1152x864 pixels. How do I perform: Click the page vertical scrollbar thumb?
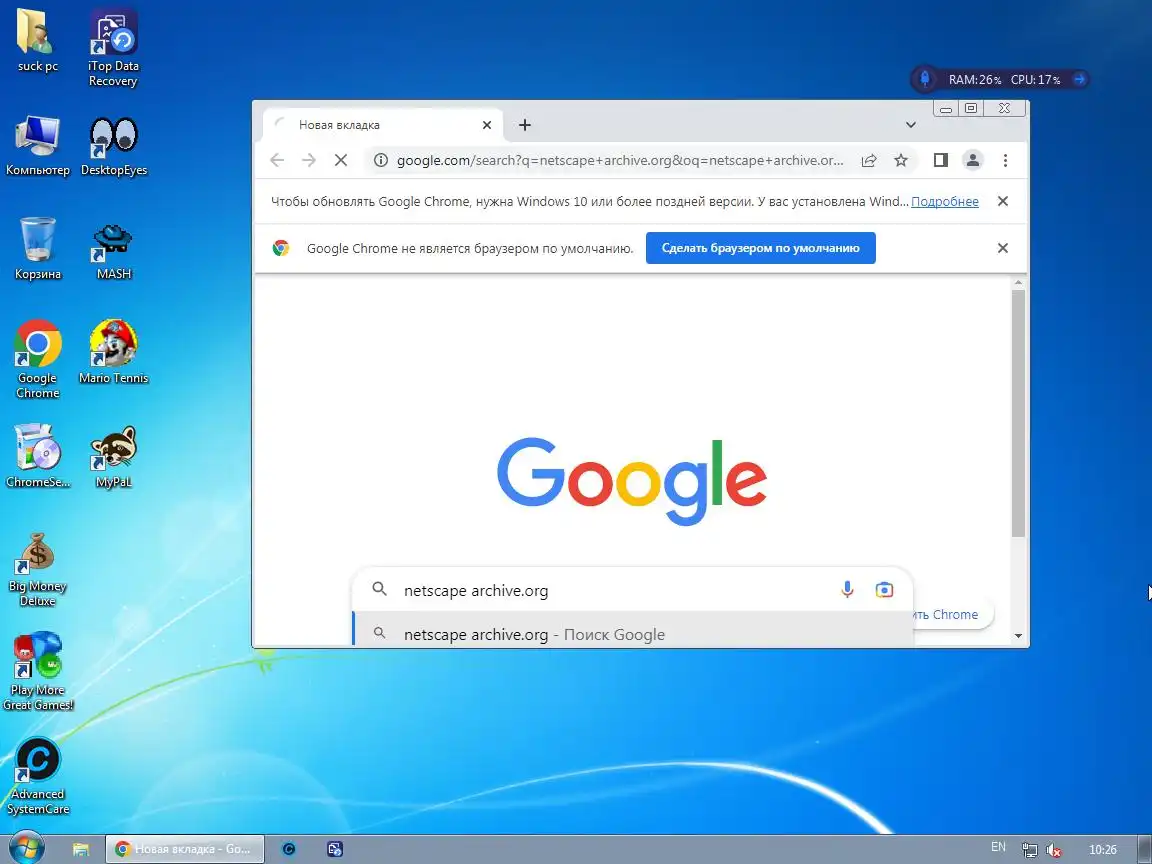1018,413
